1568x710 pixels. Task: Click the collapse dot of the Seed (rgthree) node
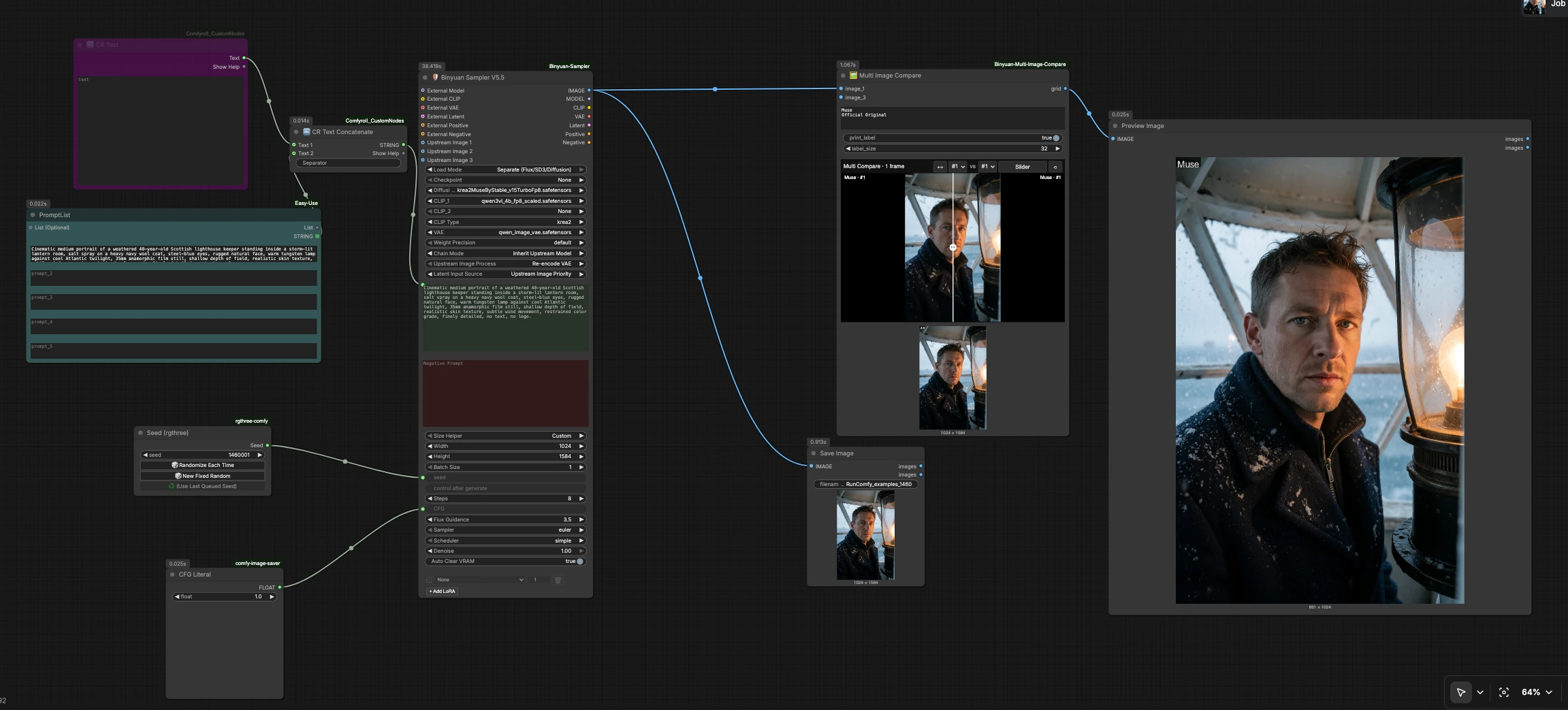tap(141, 433)
